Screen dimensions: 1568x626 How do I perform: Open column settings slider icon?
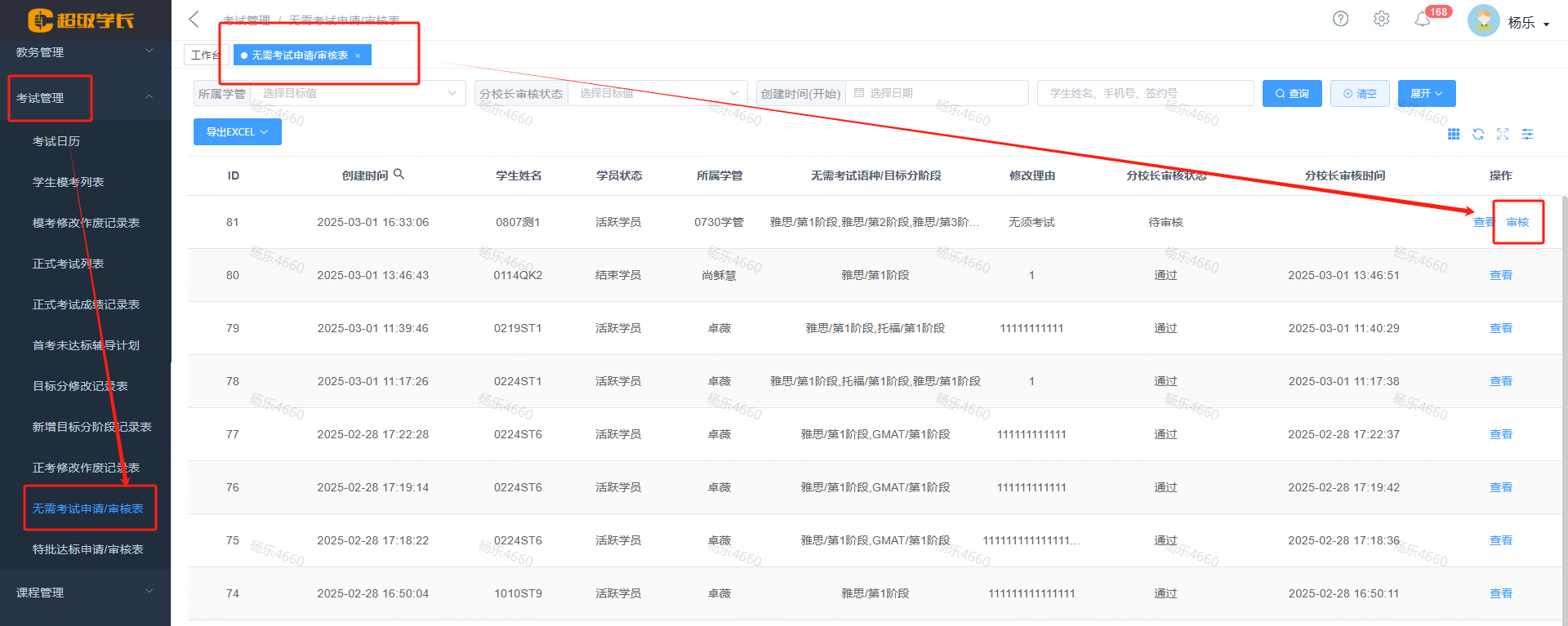point(1527,134)
